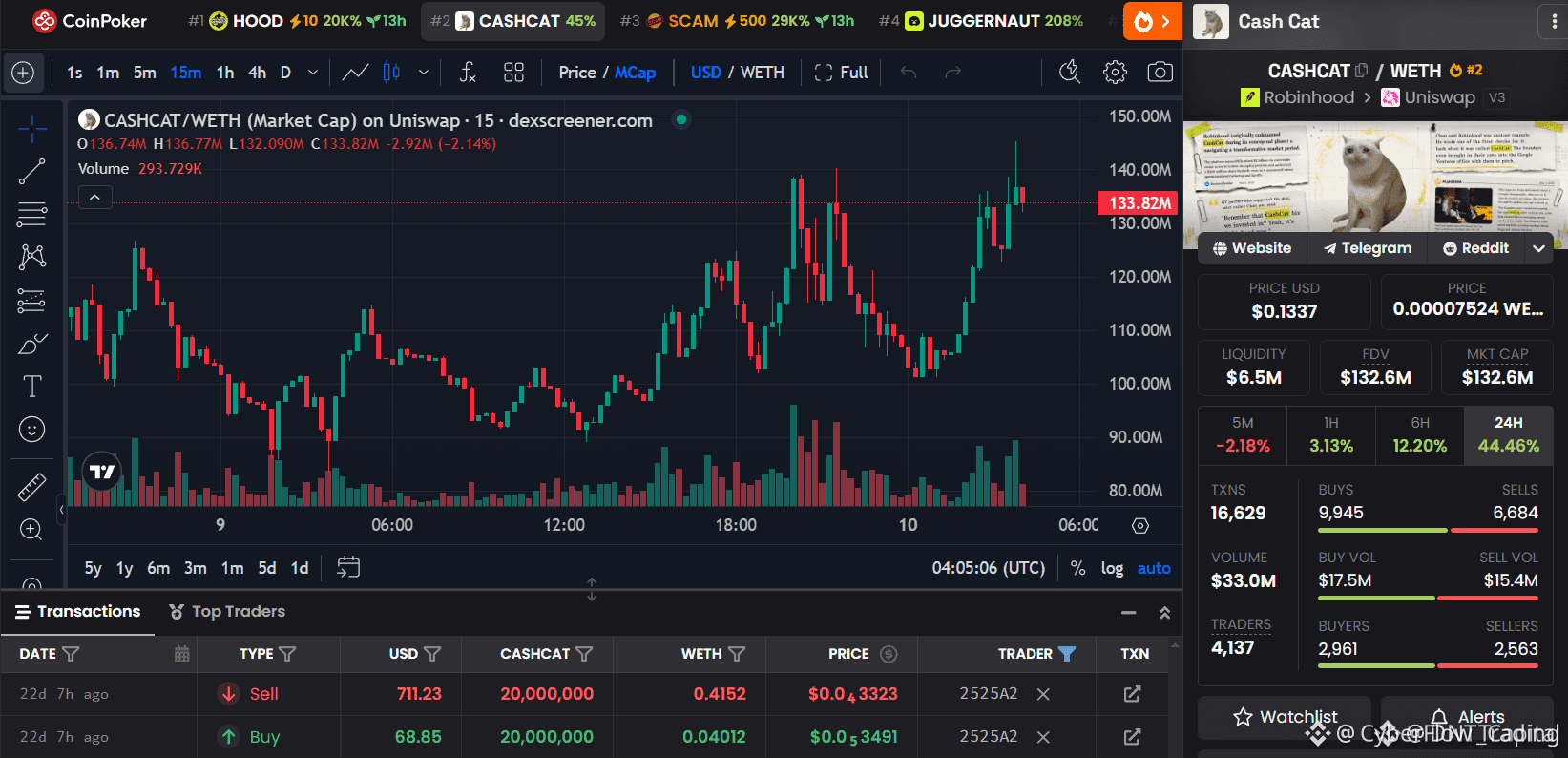Toggle the PRICE column currency icon

889,654
